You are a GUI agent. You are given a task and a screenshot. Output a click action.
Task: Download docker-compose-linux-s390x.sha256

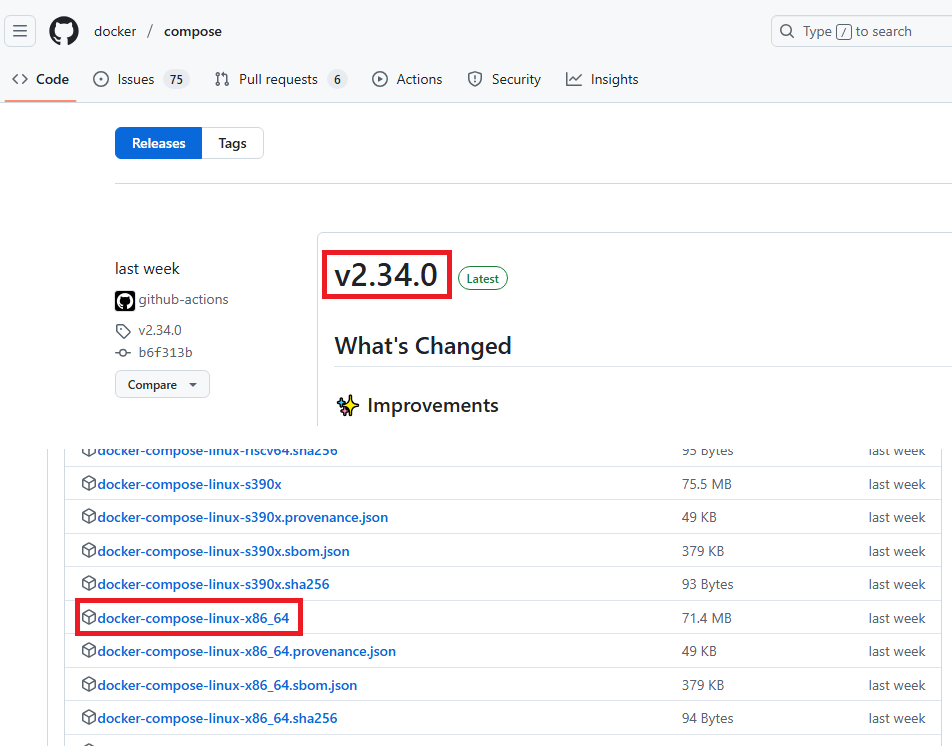(213, 585)
